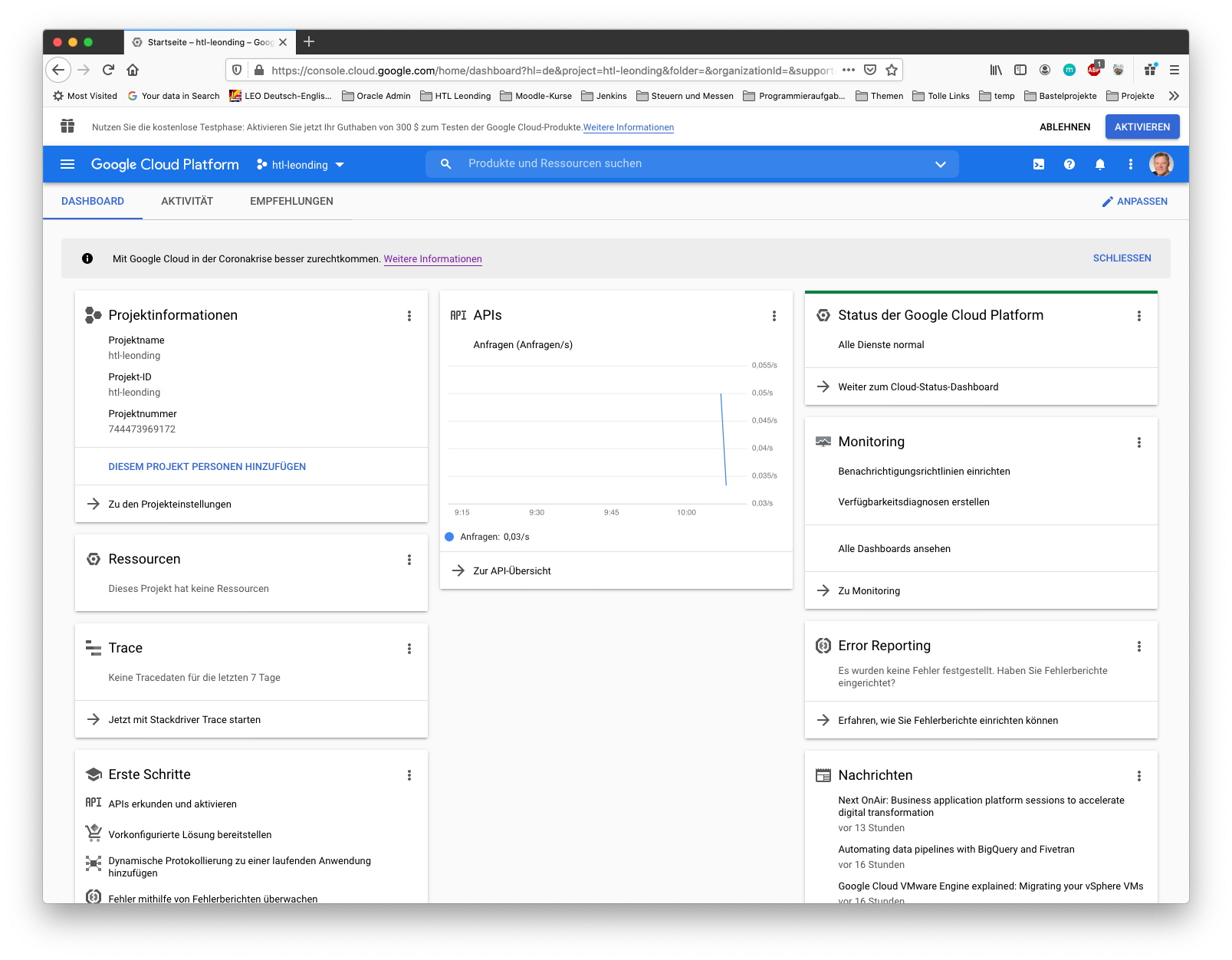Toggle the Firefox sidebar icon

pos(1020,70)
